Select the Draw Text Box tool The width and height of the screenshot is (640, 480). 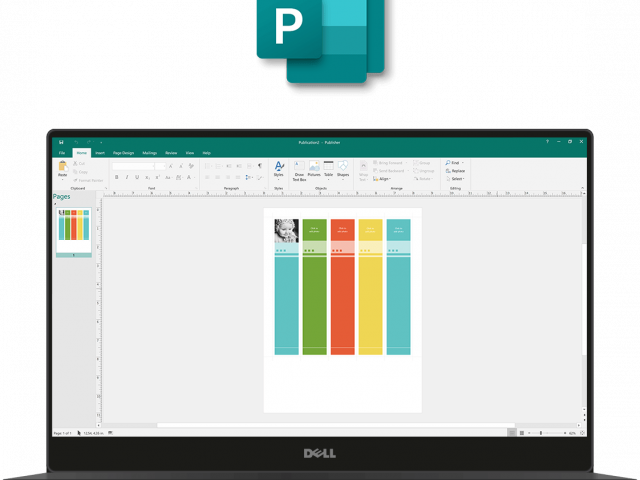point(299,169)
